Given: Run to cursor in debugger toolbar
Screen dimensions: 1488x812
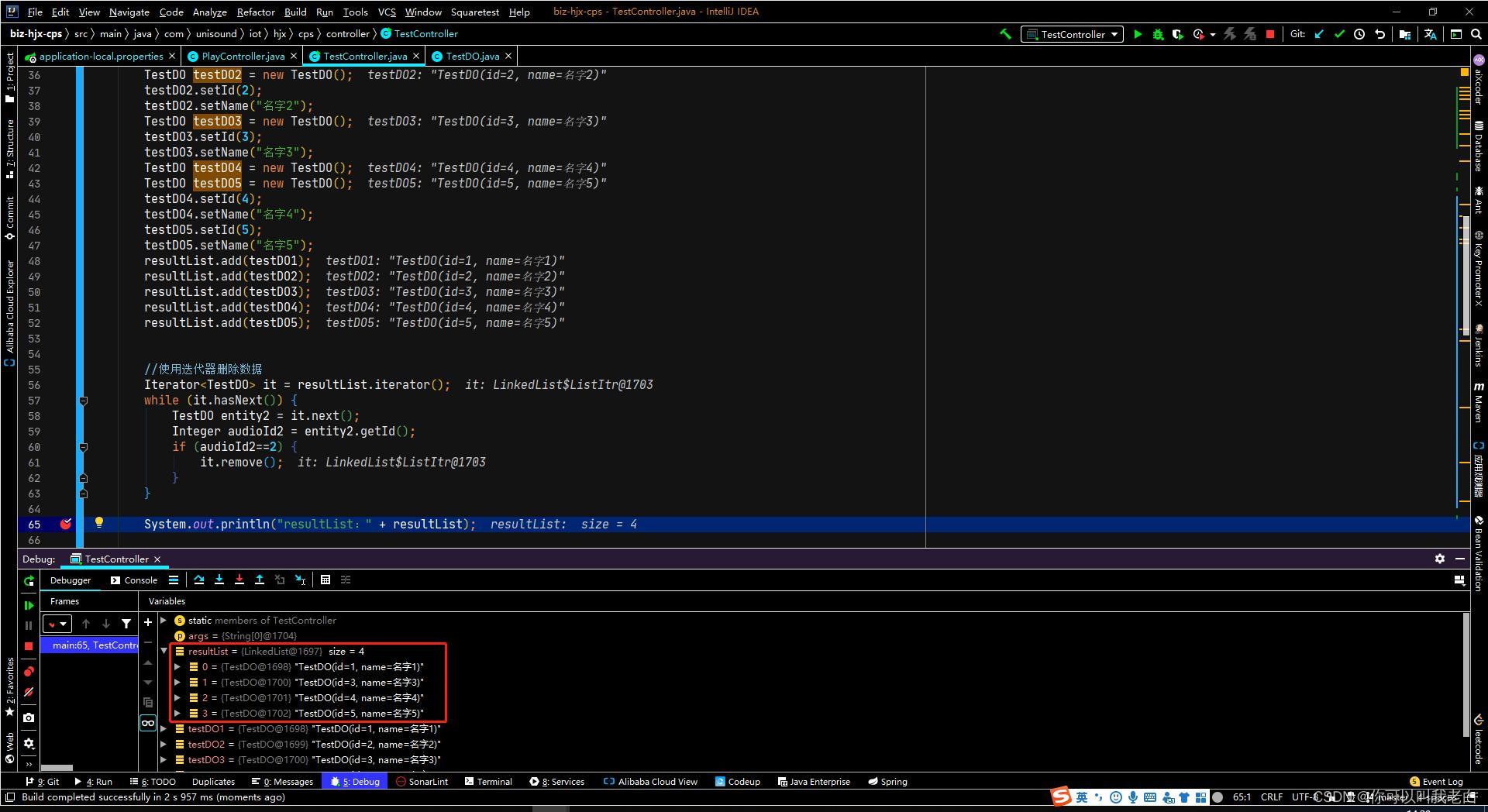Looking at the screenshot, I should (300, 580).
